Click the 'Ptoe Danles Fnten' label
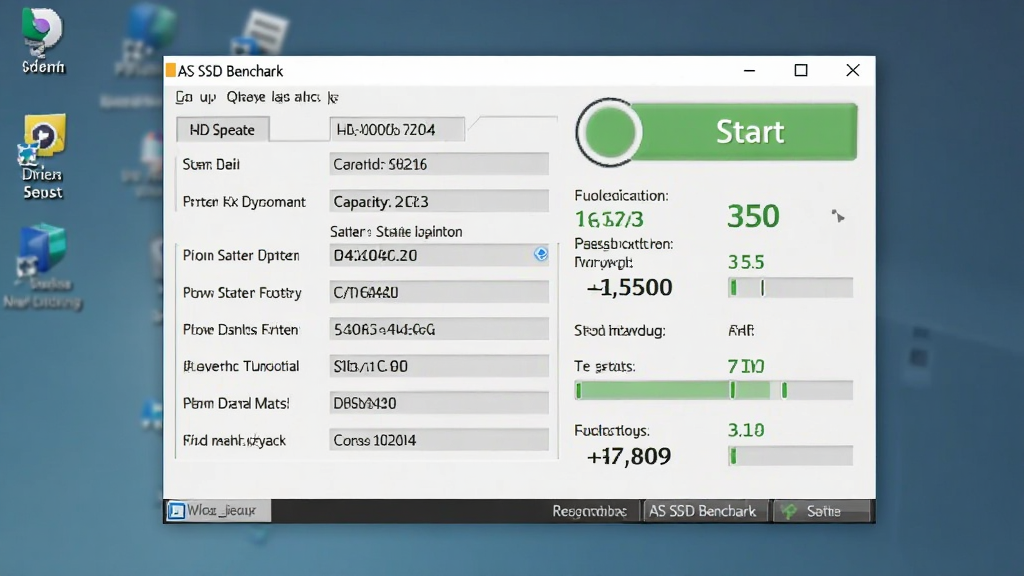1024x576 pixels. click(241, 330)
